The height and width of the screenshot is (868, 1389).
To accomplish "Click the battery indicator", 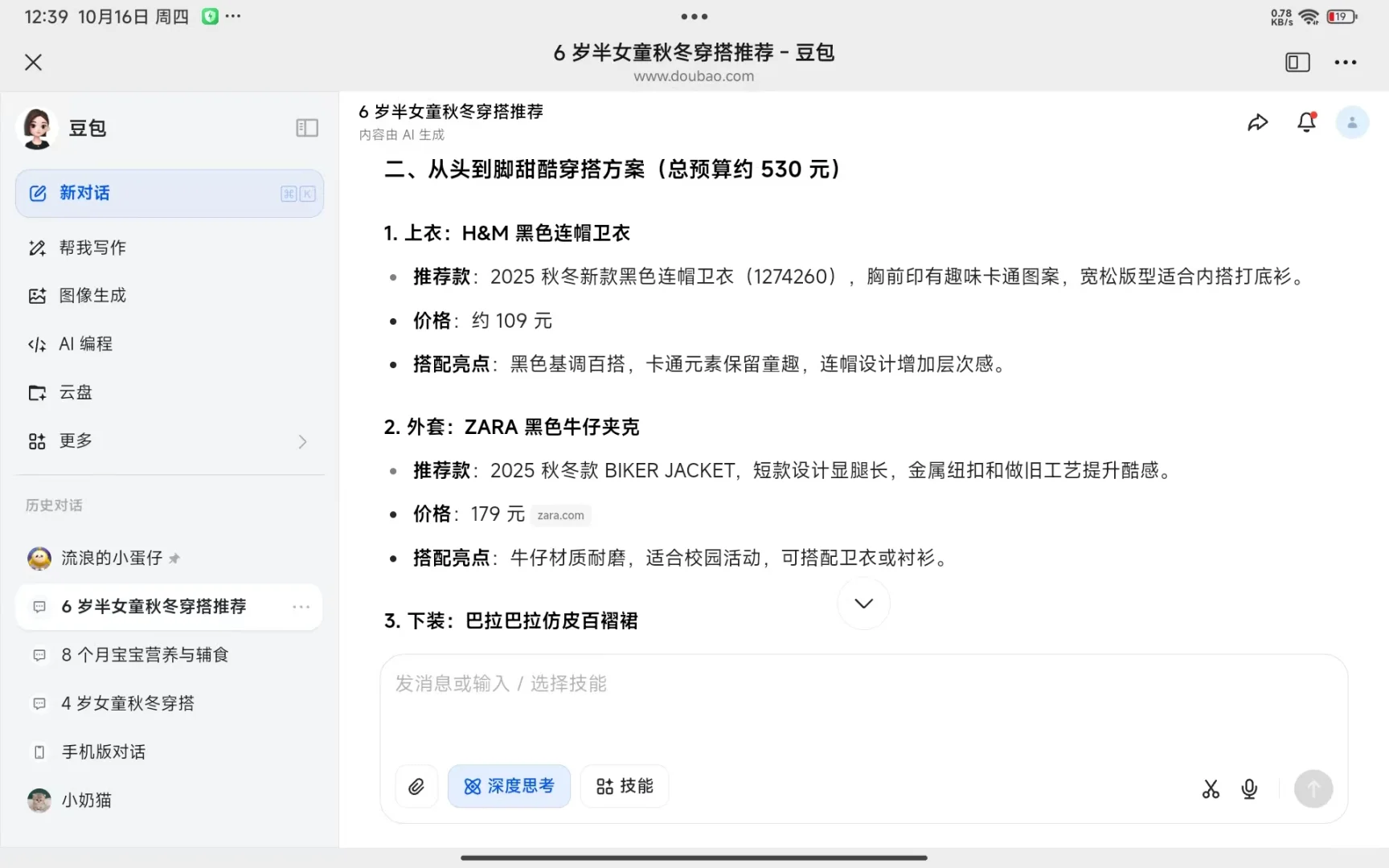I will (x=1342, y=16).
